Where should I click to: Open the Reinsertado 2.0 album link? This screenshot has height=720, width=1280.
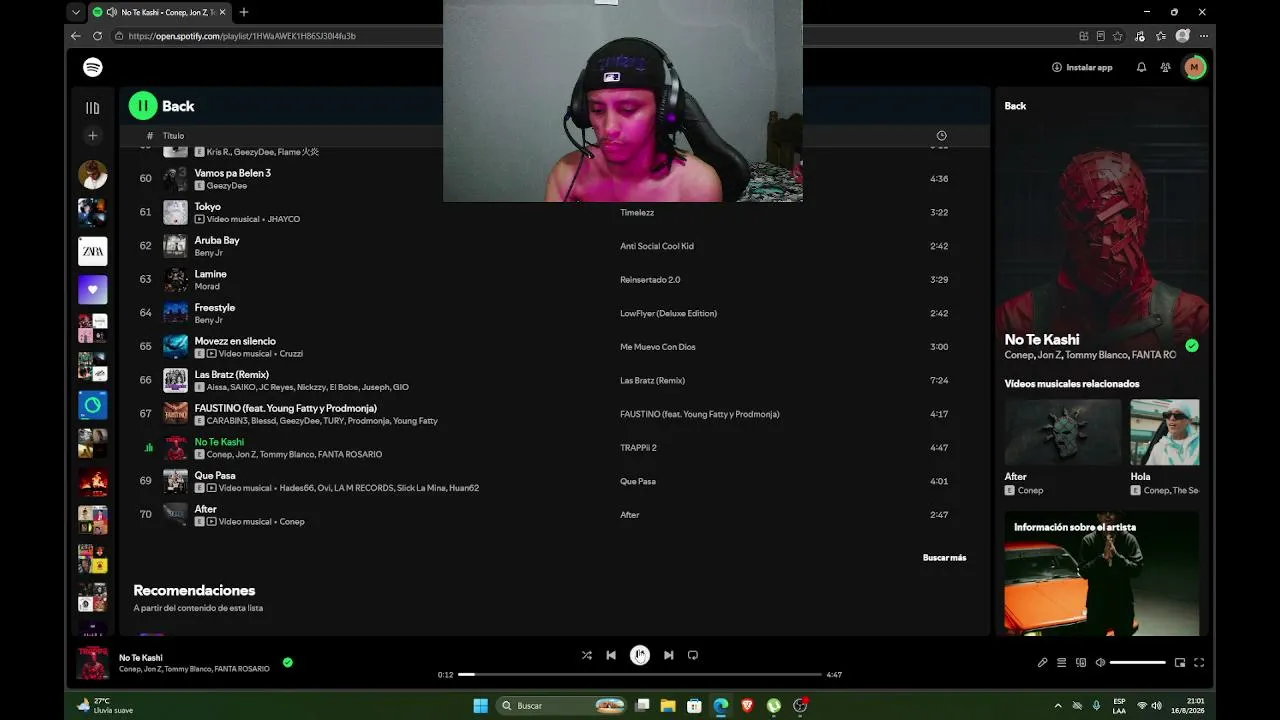650,280
